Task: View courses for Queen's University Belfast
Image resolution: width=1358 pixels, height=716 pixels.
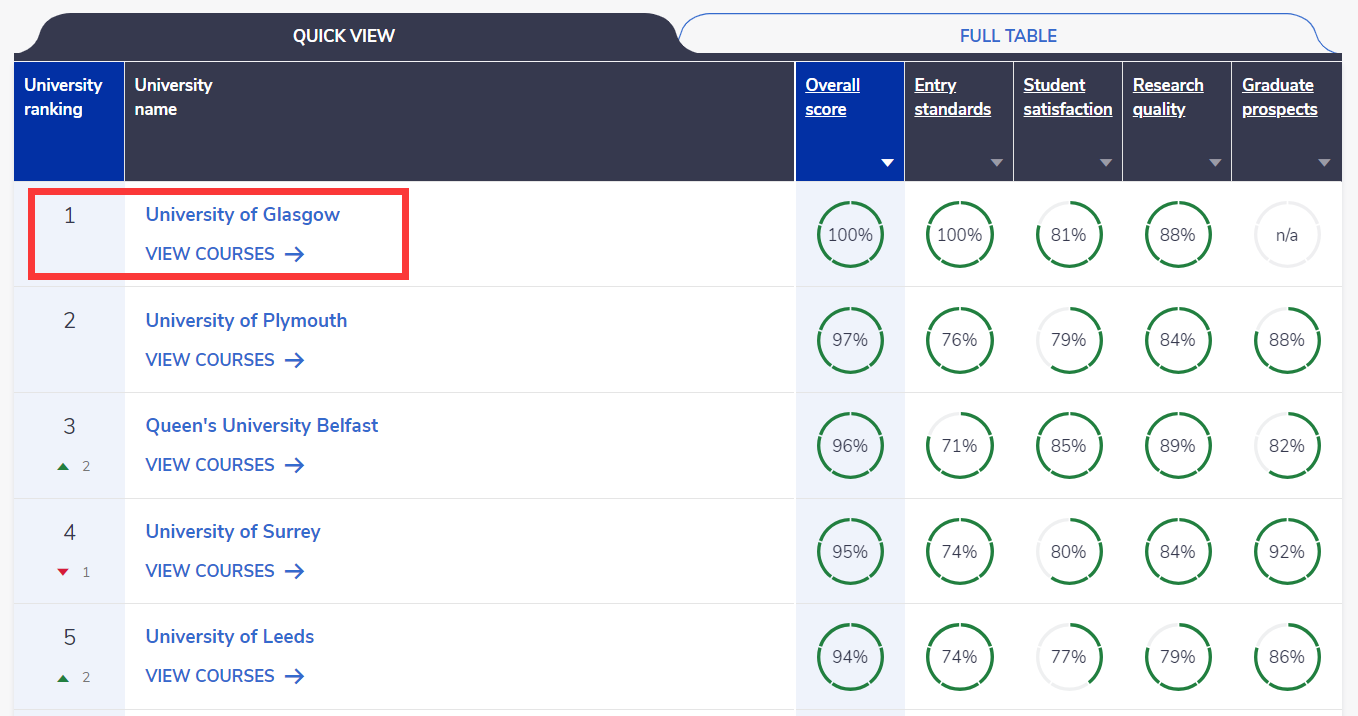Action: click(225, 465)
